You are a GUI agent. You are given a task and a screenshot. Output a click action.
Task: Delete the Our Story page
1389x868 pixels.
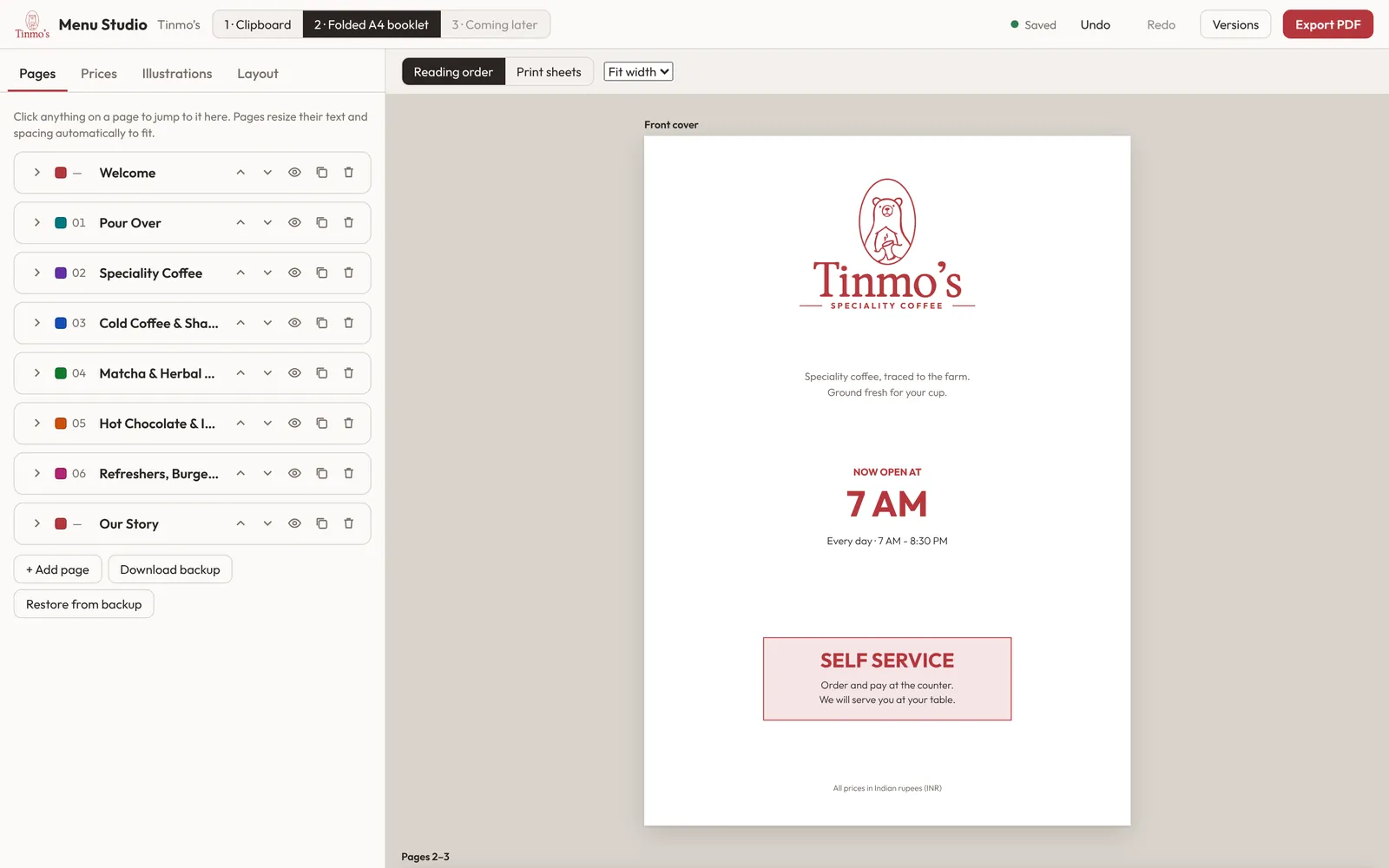(348, 523)
